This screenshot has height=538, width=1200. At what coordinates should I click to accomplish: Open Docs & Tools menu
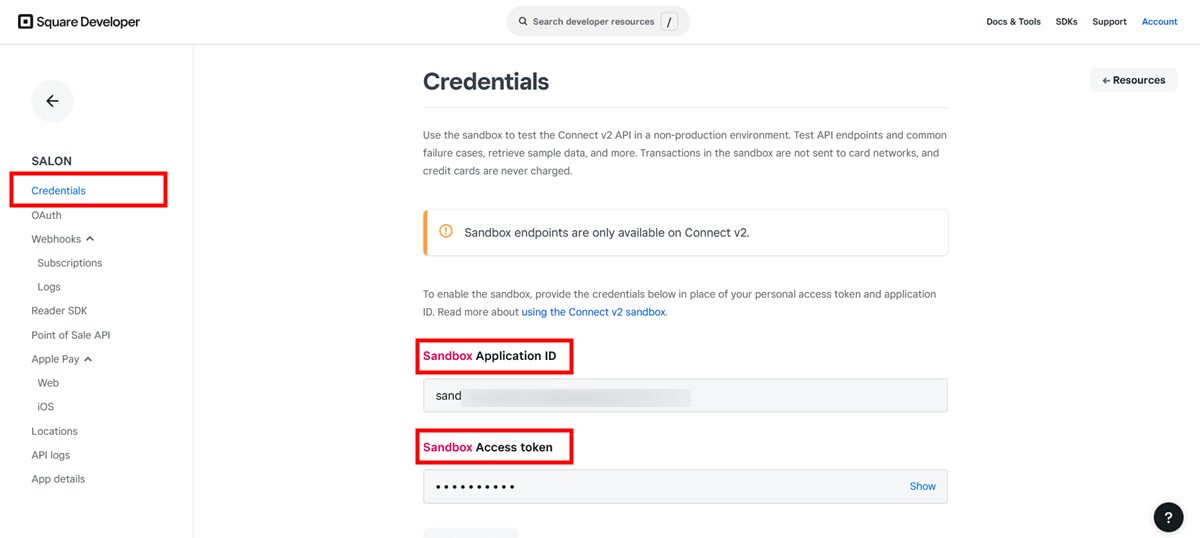pos(1013,22)
